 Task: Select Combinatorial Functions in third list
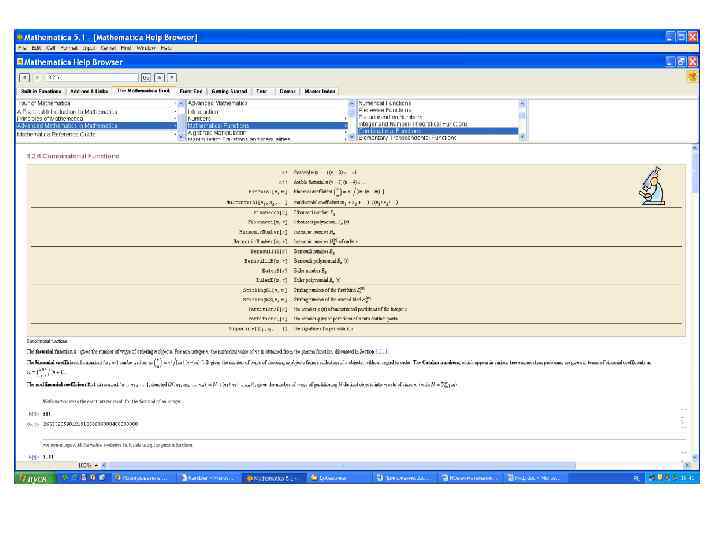[438, 131]
